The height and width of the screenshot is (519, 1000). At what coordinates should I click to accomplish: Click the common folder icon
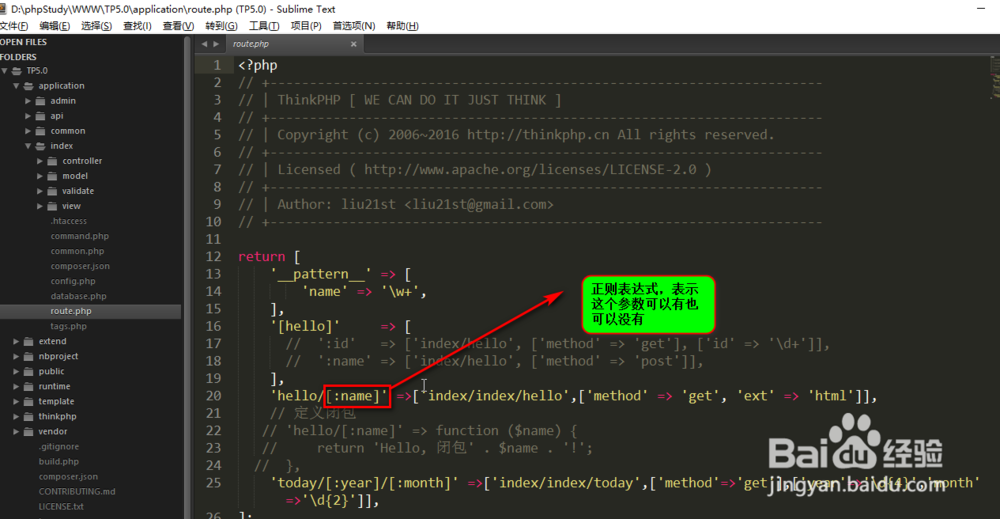tap(40, 131)
